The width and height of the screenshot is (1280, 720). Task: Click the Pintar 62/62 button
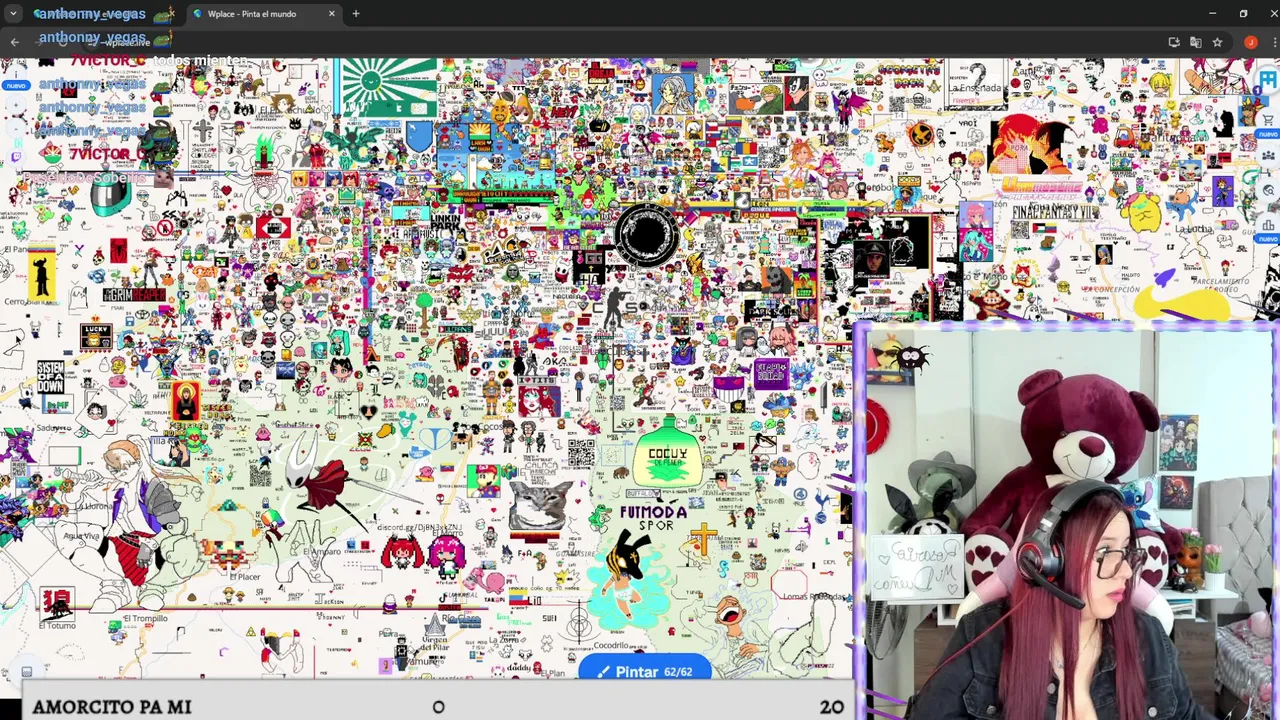point(645,672)
